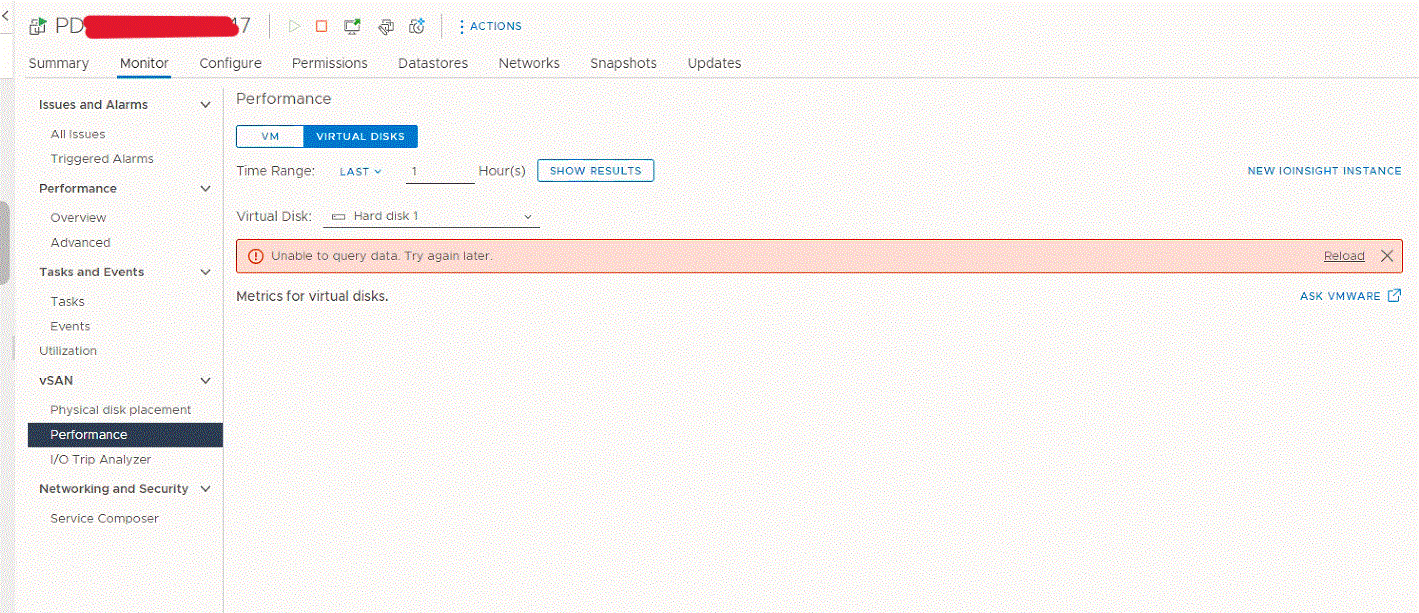Click New IOInsight Instance link
The image size is (1419, 613).
point(1324,171)
